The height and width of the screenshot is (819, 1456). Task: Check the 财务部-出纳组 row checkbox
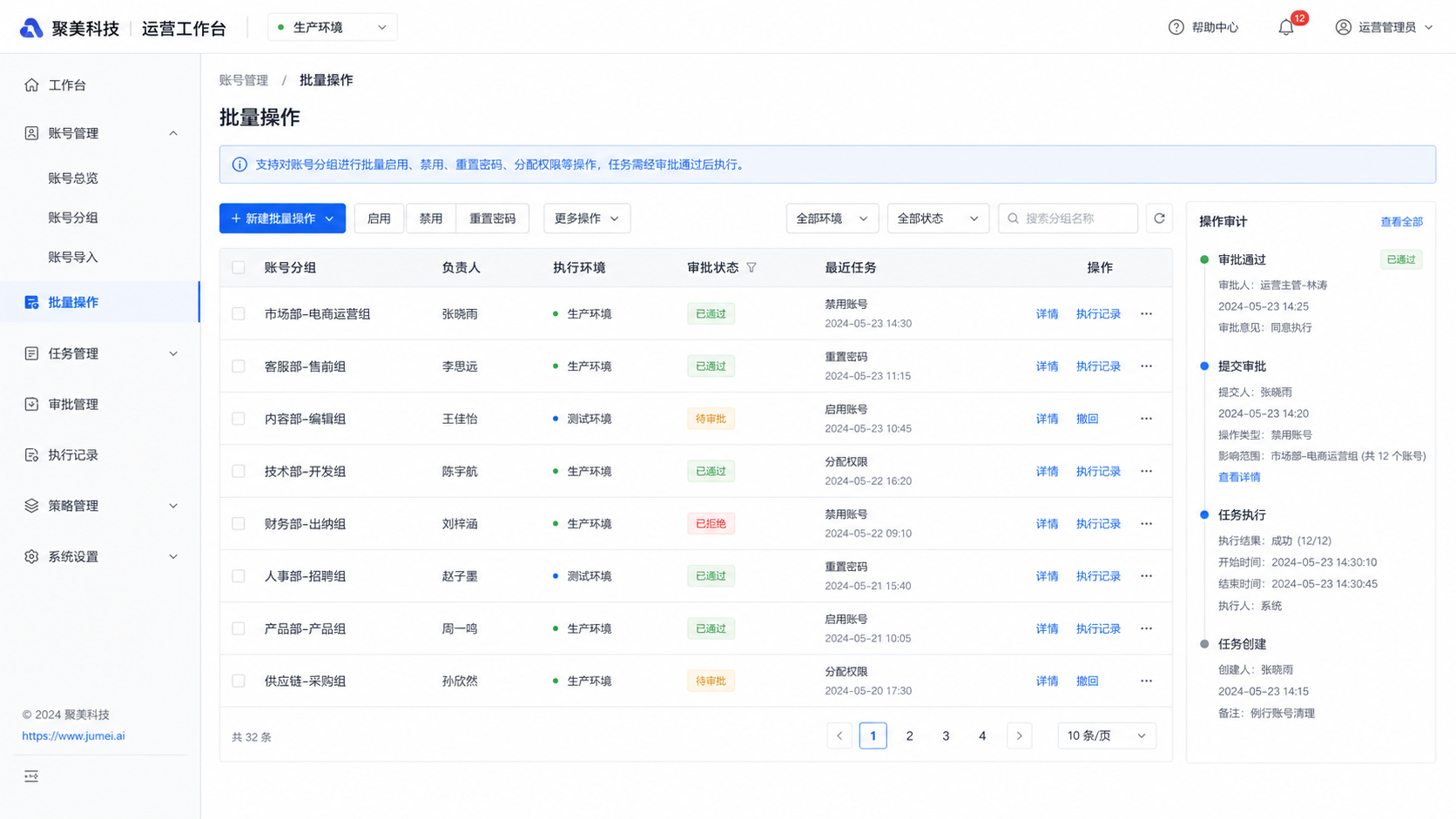[239, 524]
